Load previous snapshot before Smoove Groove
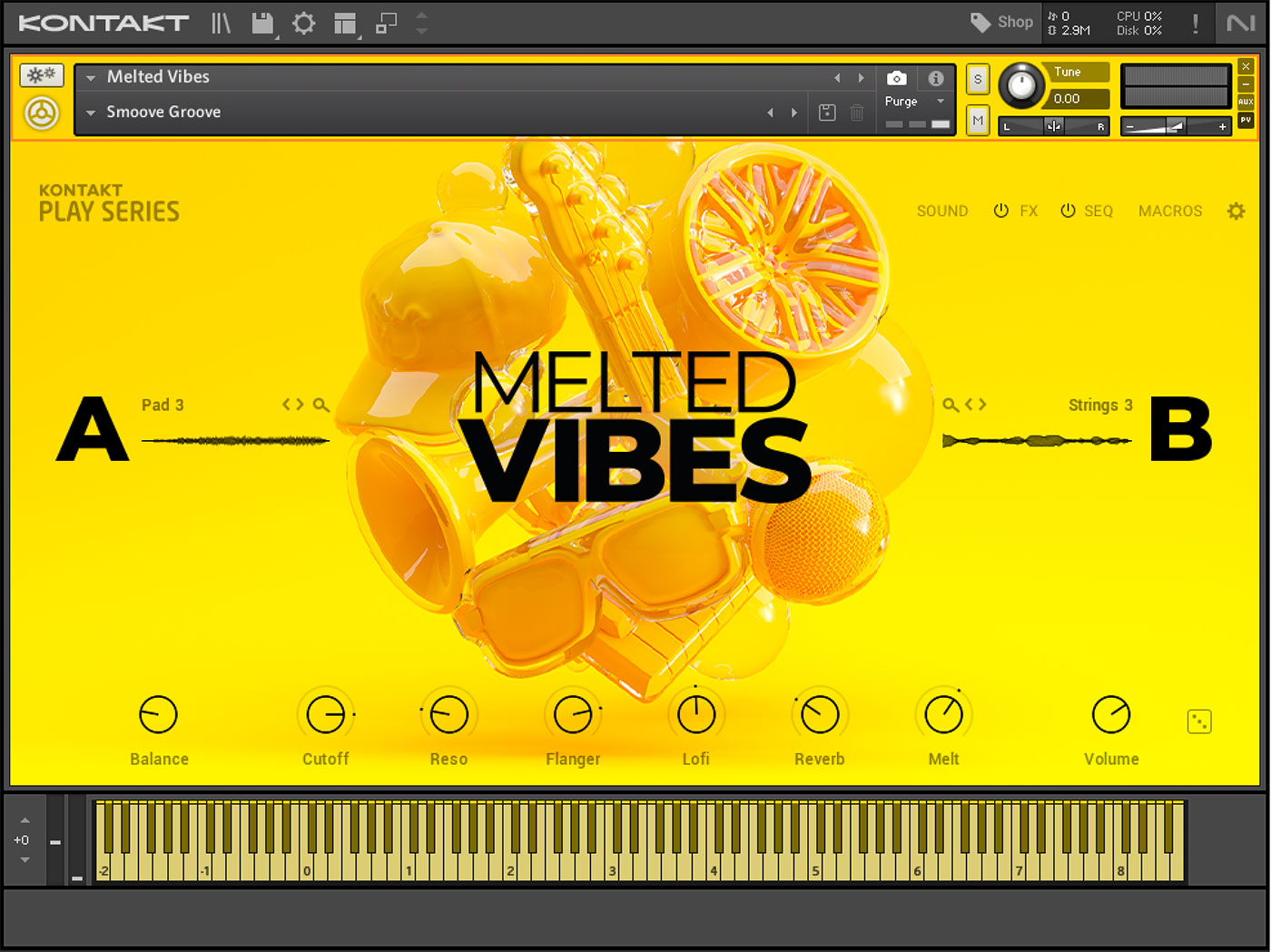 point(770,113)
